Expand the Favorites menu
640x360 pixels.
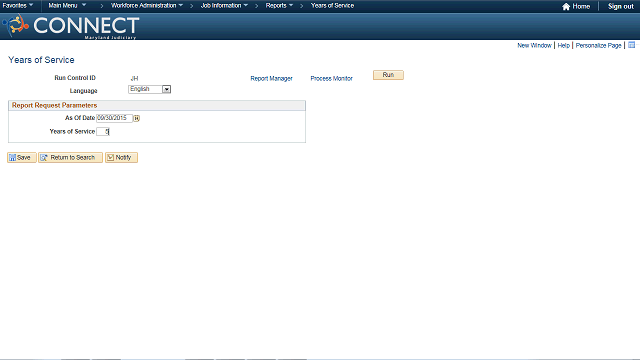click(x=18, y=6)
